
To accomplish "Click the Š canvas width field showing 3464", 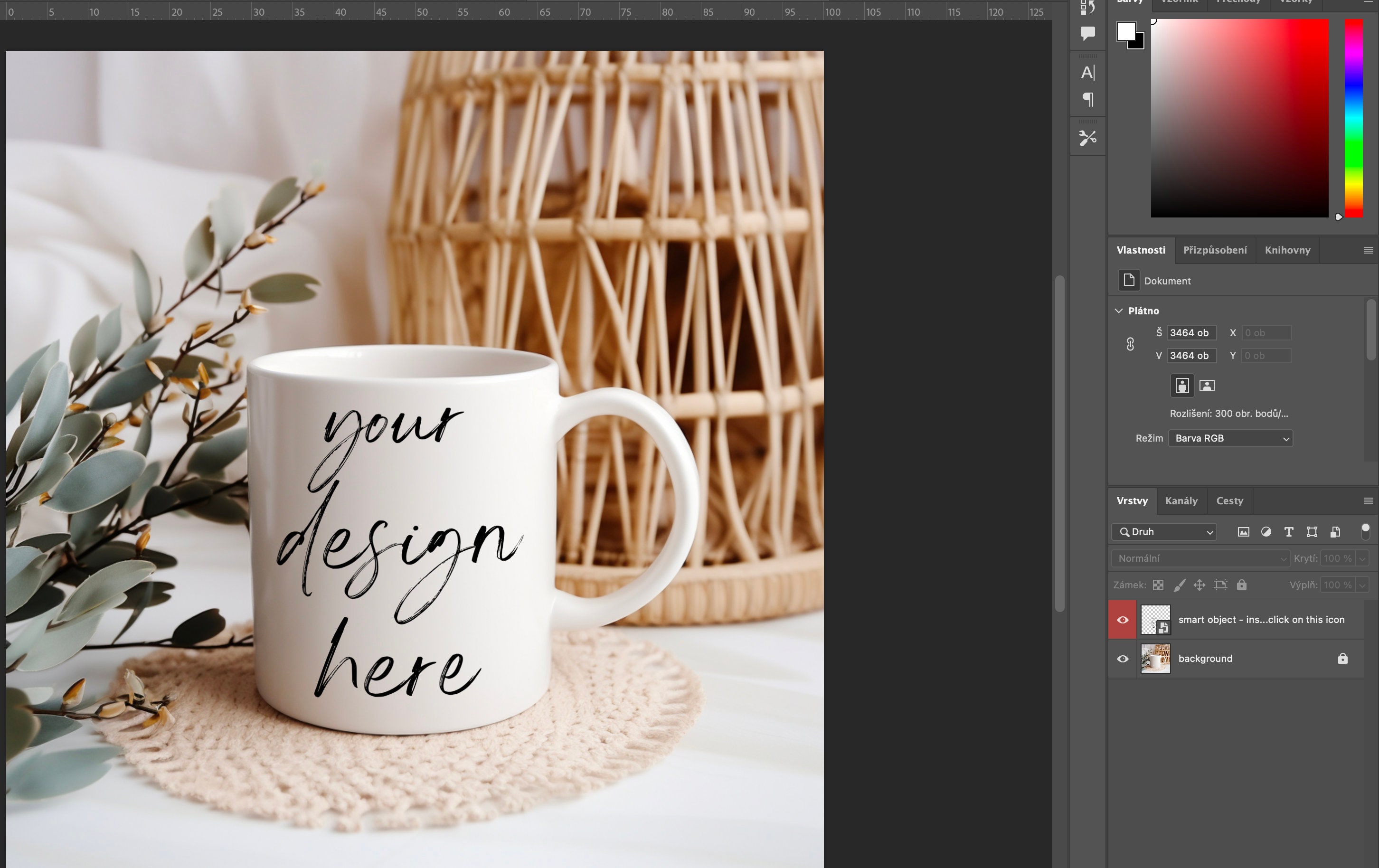I will 1191,333.
